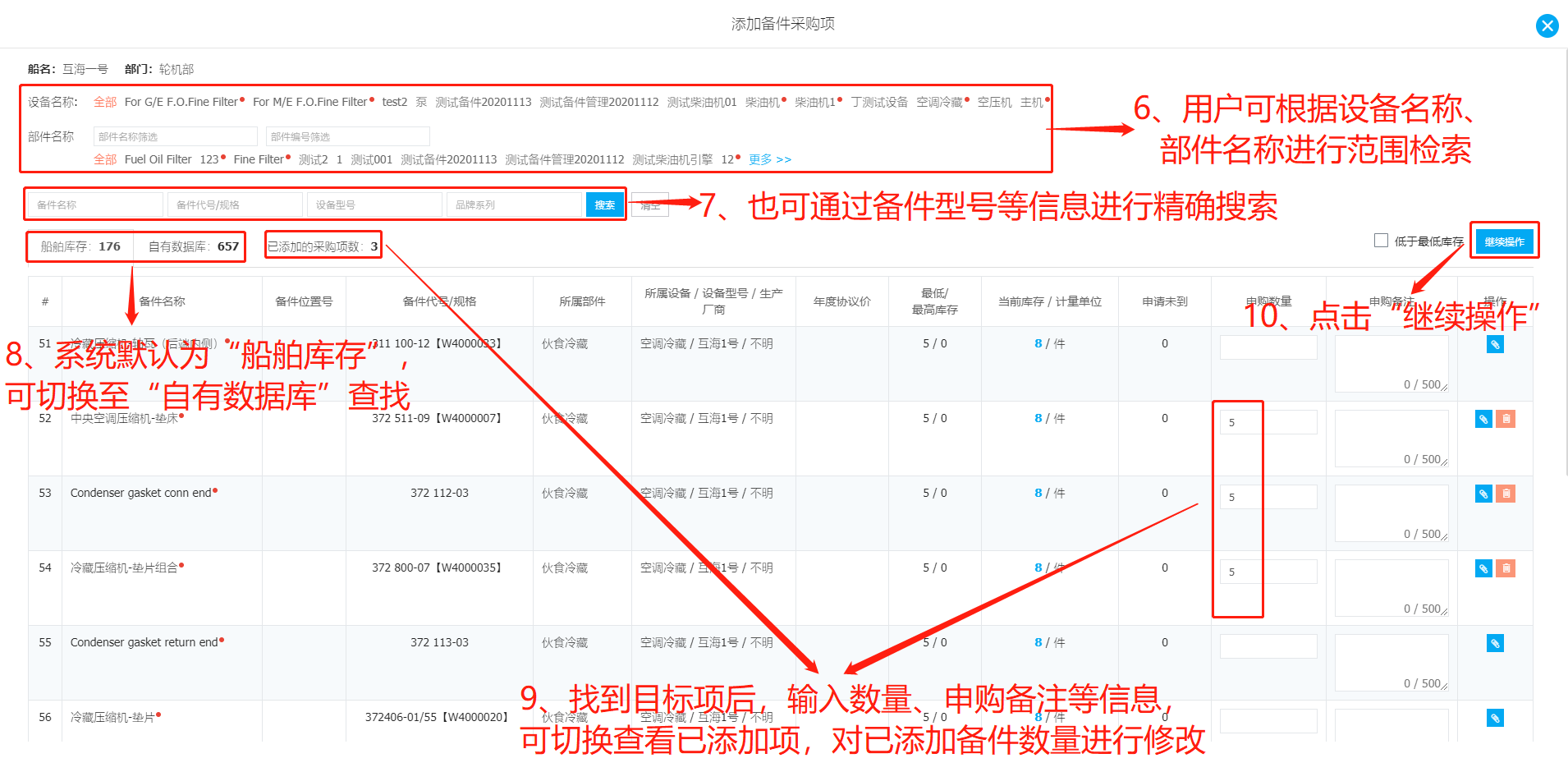The image size is (1568, 772).
Task: Click current stock 8 for row 53
Action: [1038, 493]
